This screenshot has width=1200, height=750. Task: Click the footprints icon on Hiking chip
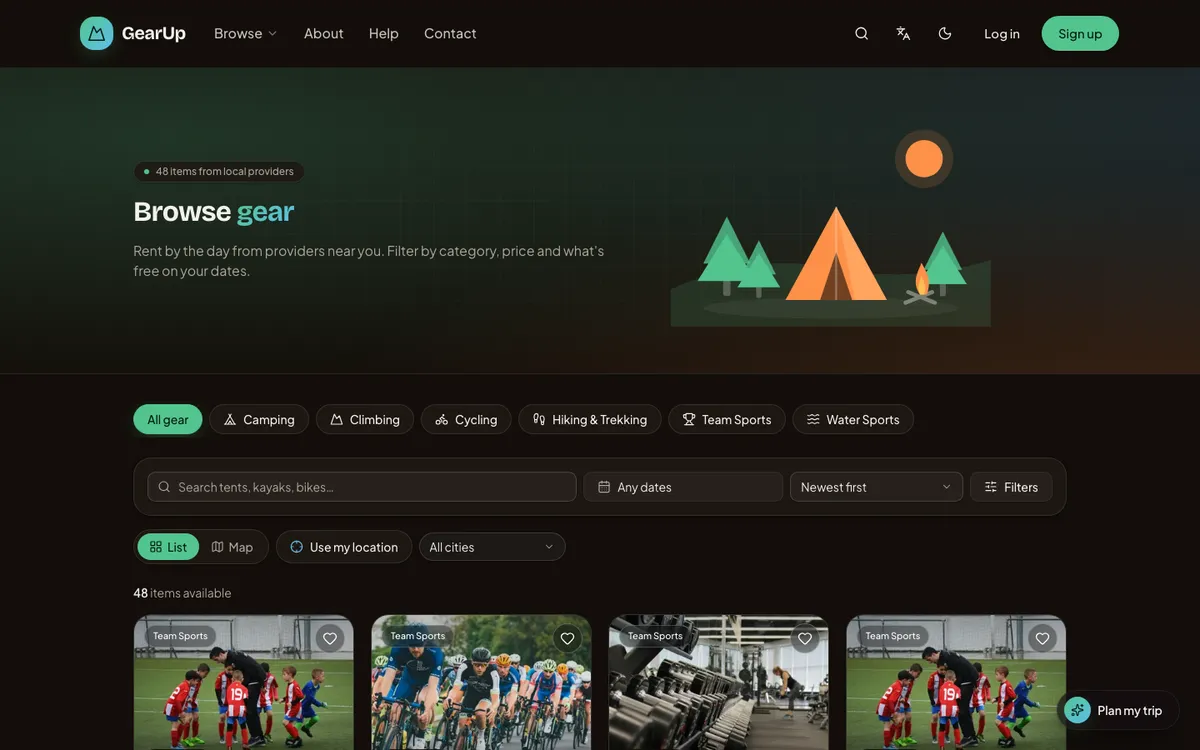539,419
